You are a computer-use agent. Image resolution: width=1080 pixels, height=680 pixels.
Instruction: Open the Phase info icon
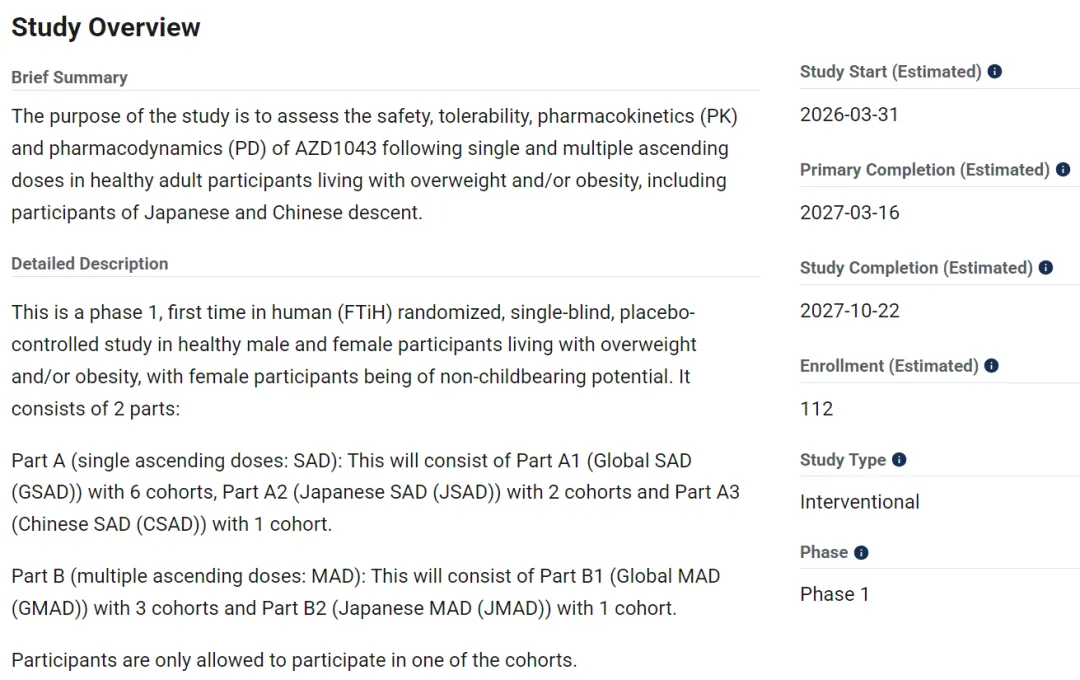pyautogui.click(x=861, y=553)
